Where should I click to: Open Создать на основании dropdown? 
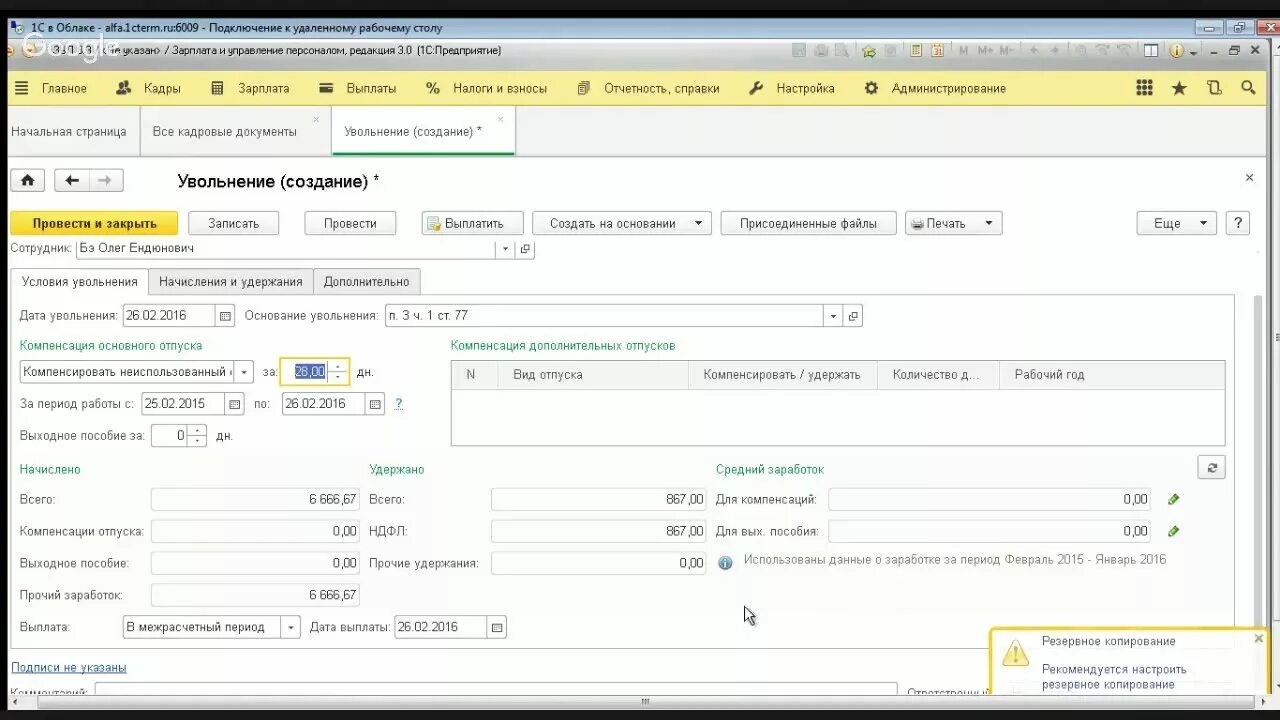(x=622, y=223)
